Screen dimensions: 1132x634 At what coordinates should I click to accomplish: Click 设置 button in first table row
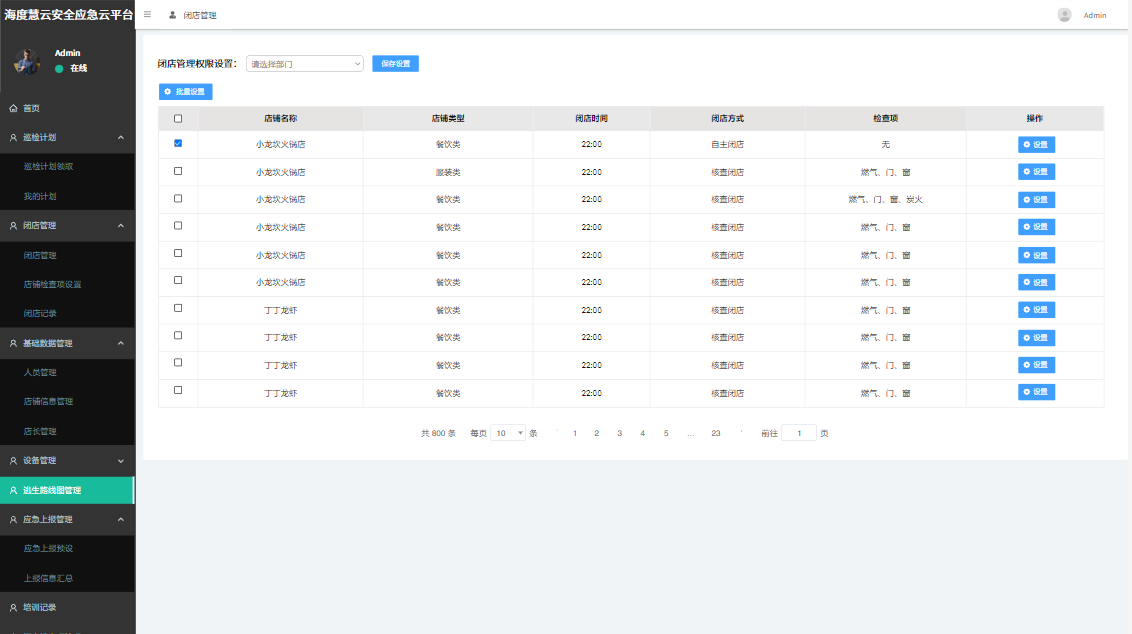coord(1036,145)
